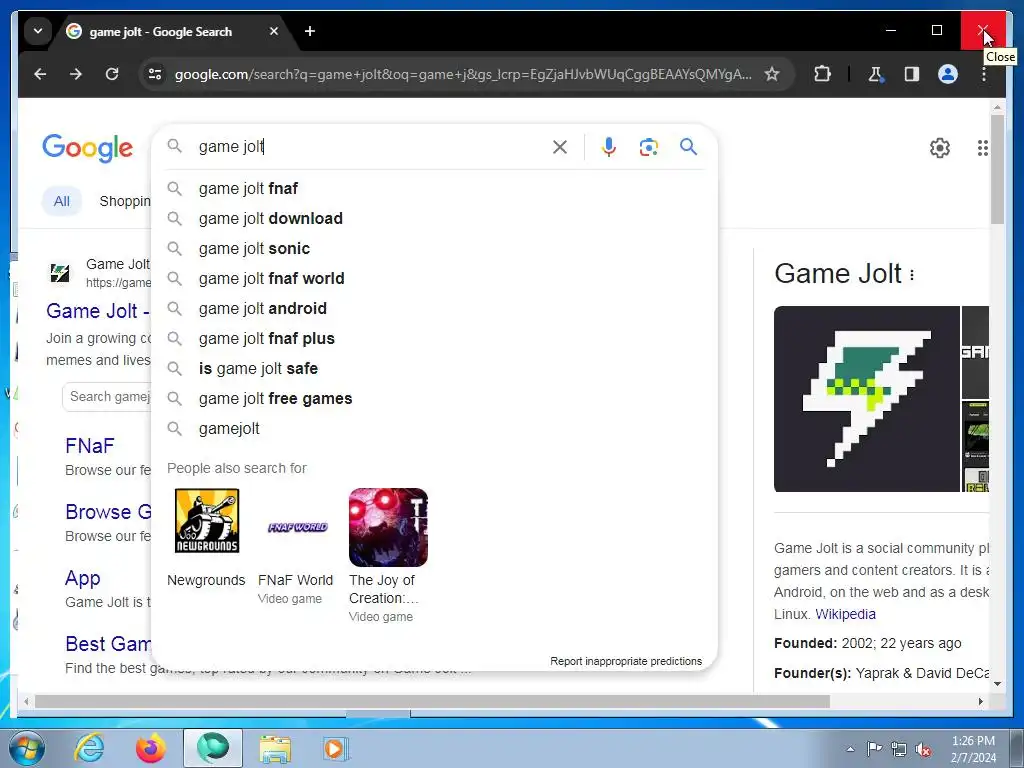Select suggestion game jolt sonic
The image size is (1024, 768).
pyautogui.click(x=434, y=249)
